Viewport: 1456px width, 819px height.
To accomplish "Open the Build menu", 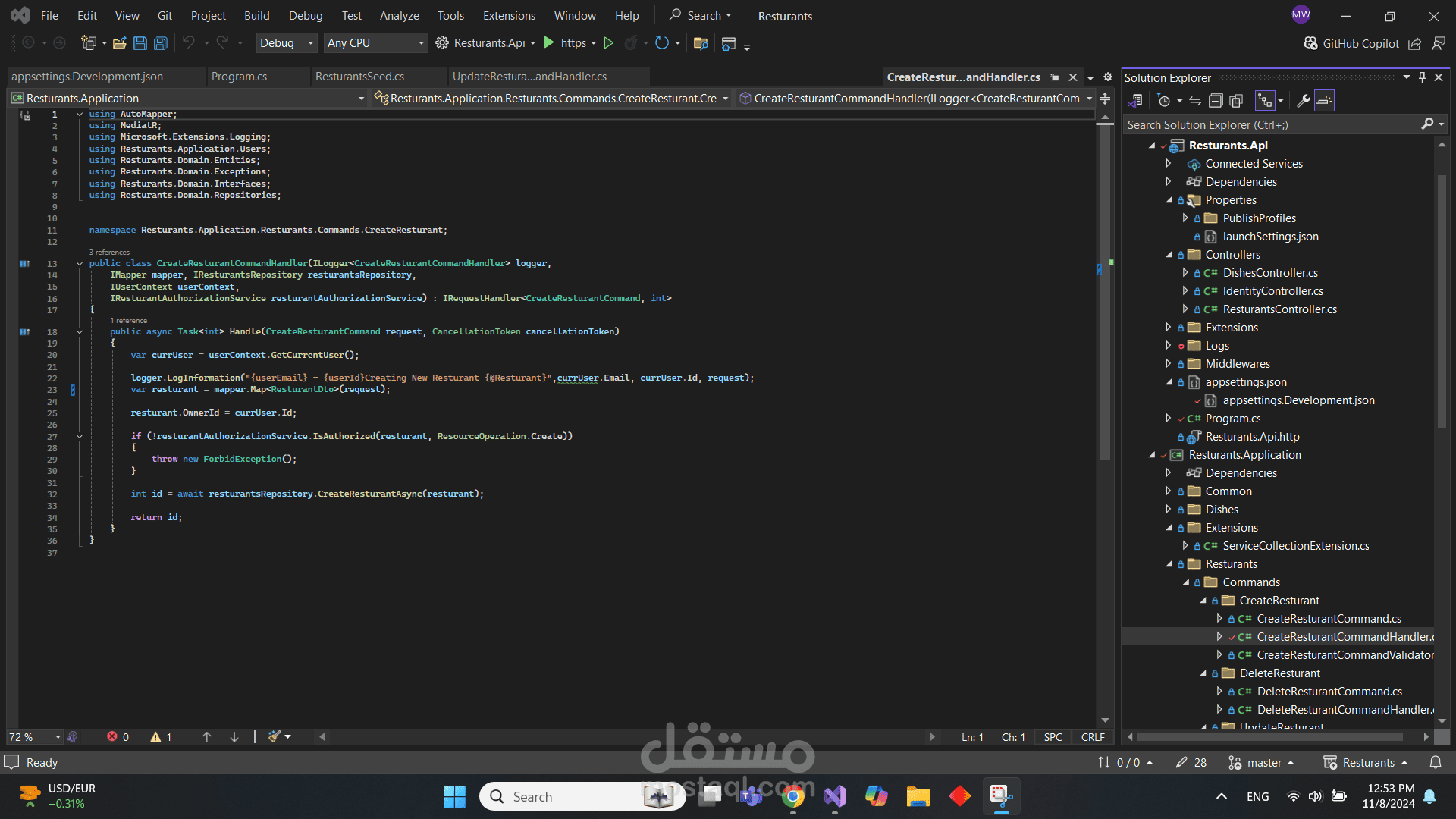I will click(x=256, y=16).
